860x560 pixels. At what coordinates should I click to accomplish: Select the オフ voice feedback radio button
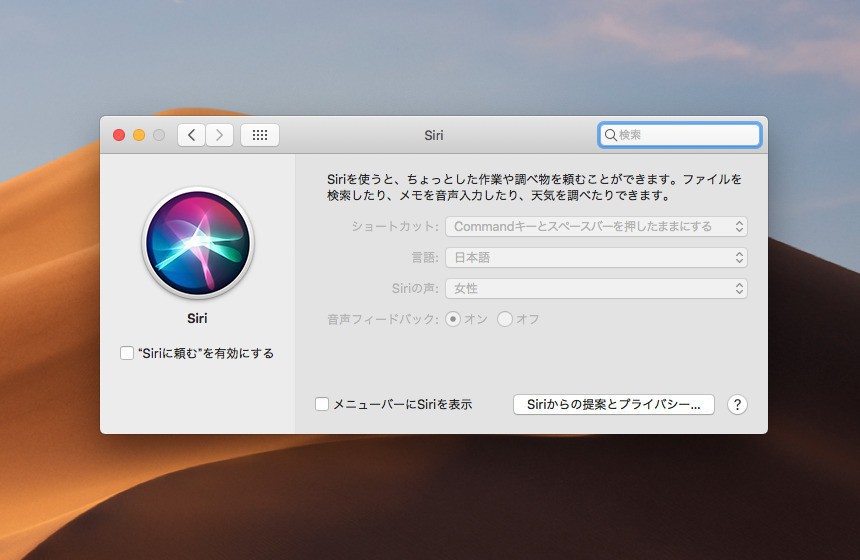(505, 319)
